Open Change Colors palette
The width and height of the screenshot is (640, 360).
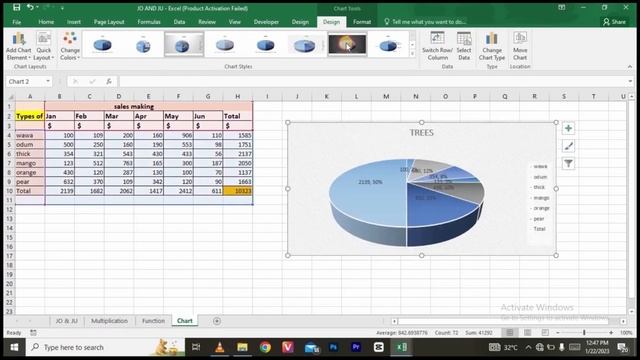coord(70,46)
